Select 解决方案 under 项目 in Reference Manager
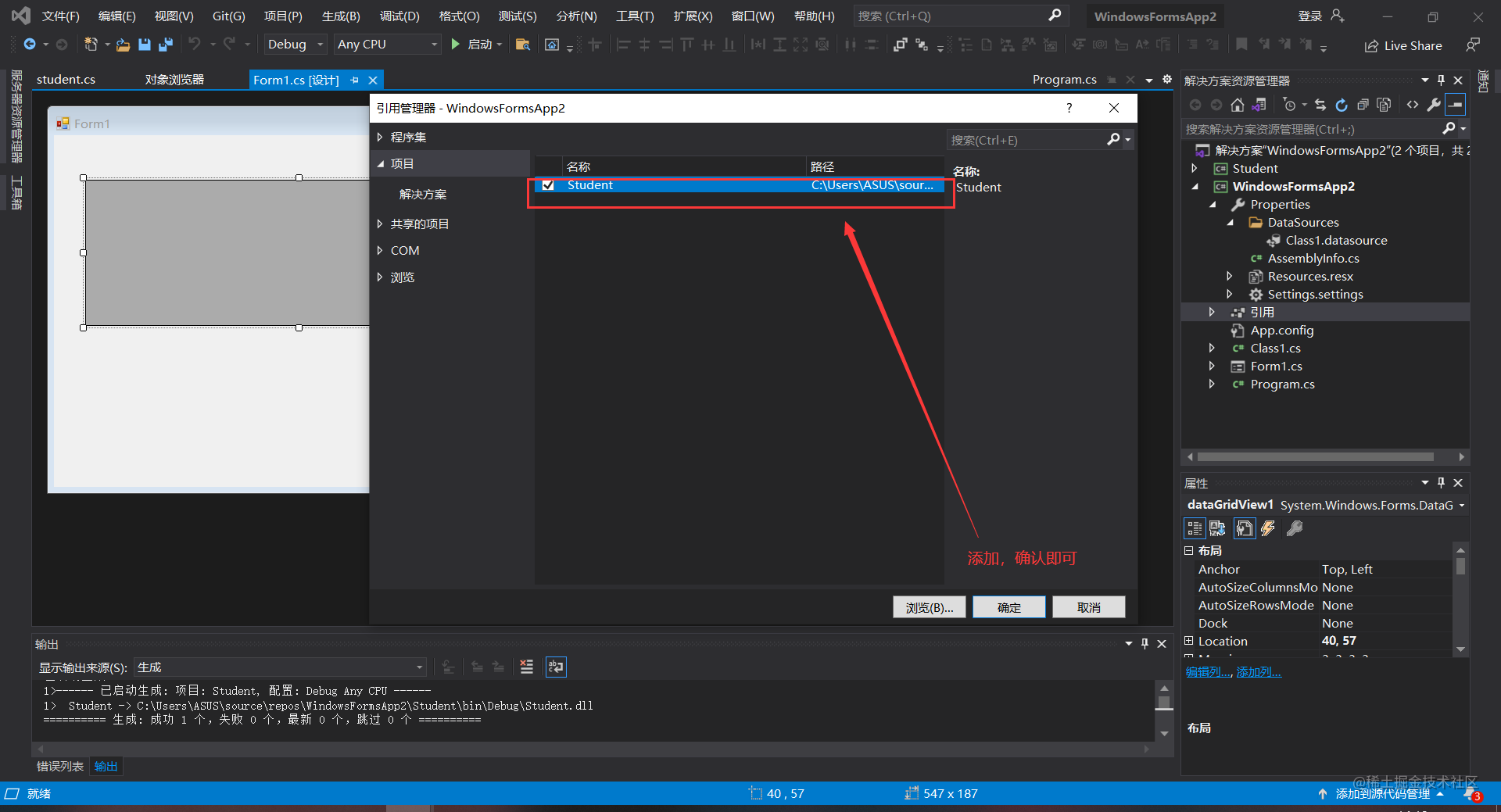The width and height of the screenshot is (1501, 812). (423, 195)
